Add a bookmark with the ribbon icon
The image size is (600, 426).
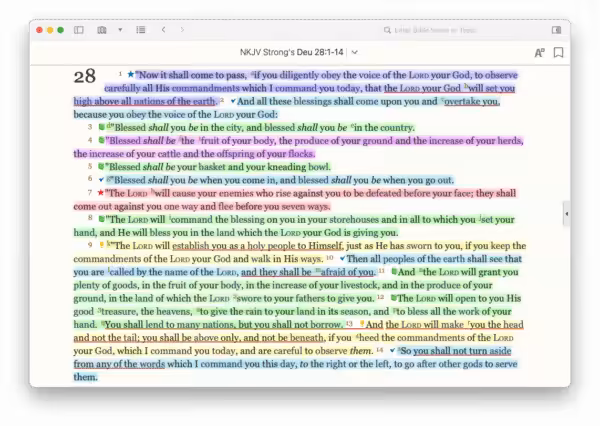pyautogui.click(x=559, y=52)
